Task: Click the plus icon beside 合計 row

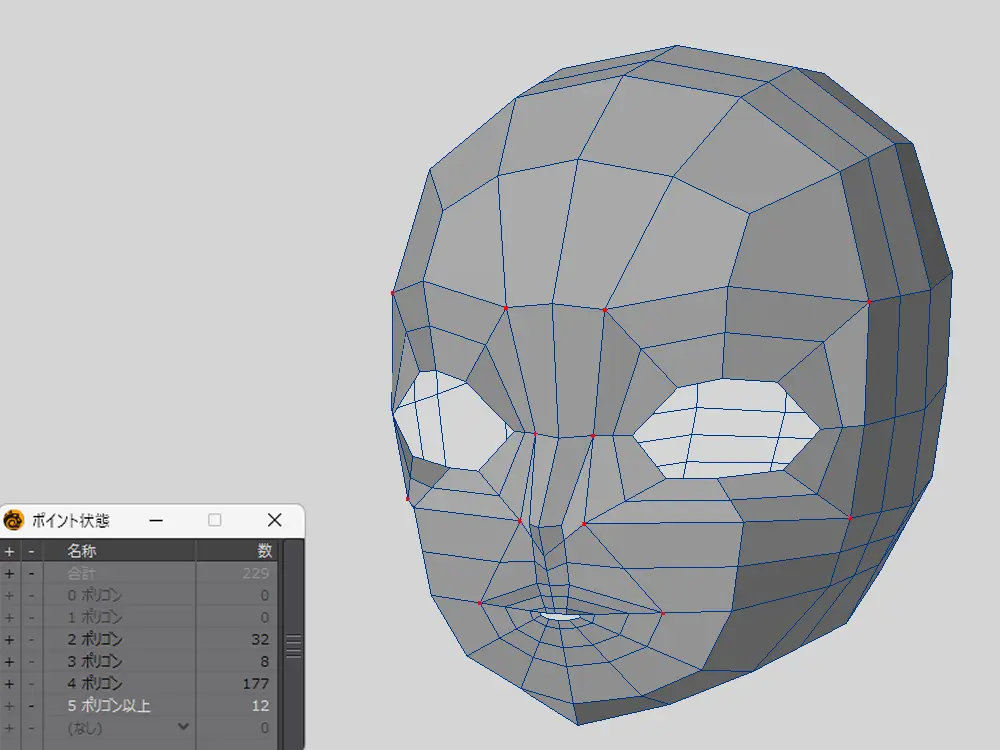Action: pyautogui.click(x=10, y=574)
